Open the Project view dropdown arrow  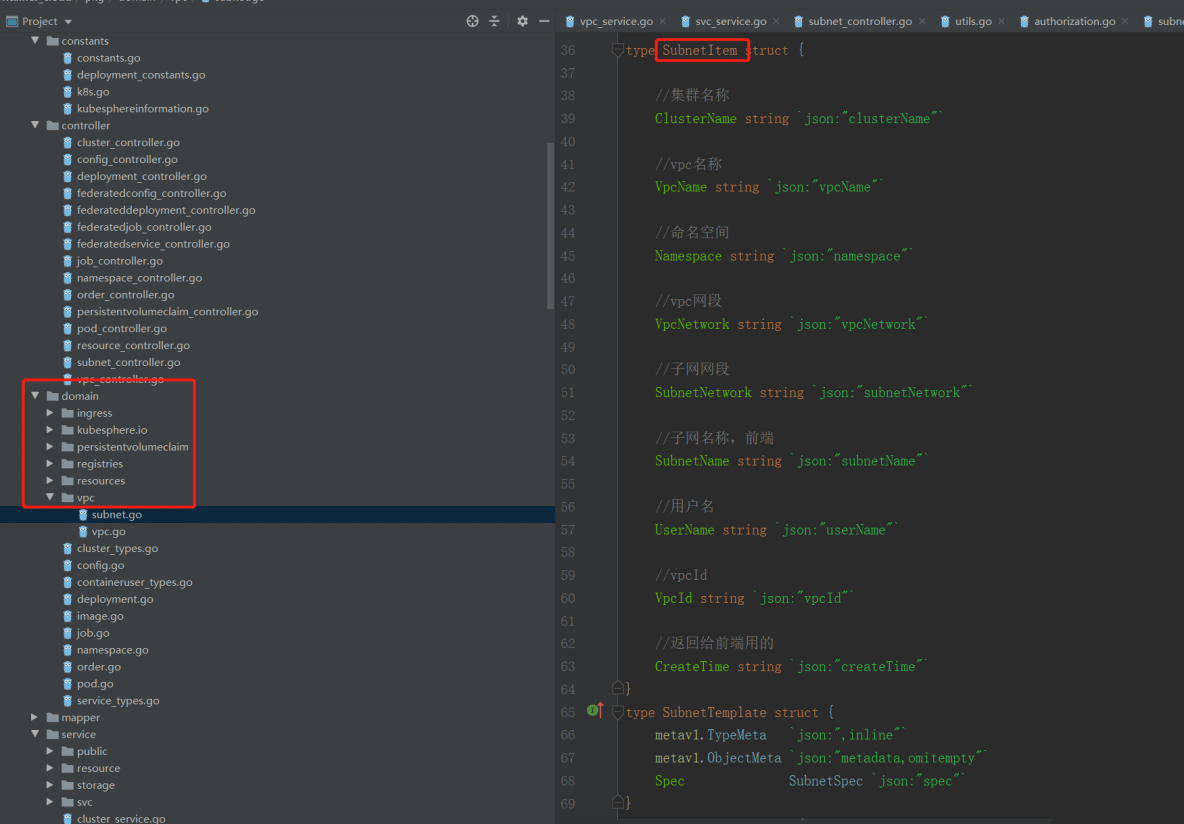click(x=66, y=20)
